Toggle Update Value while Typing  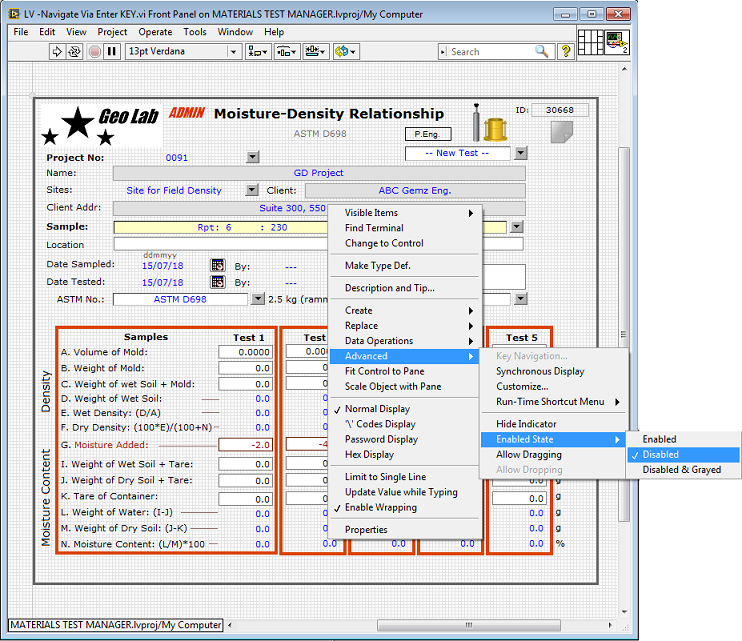coord(401,492)
